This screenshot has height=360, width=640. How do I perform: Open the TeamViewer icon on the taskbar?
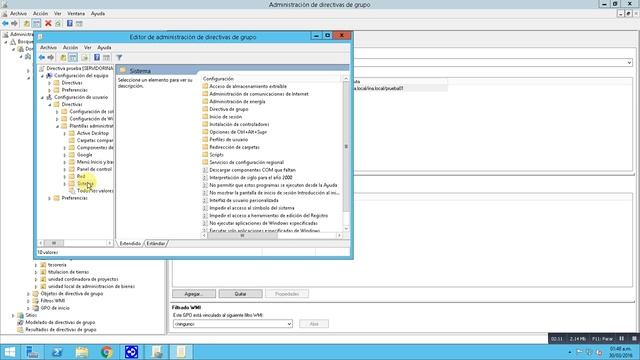click(x=131, y=352)
